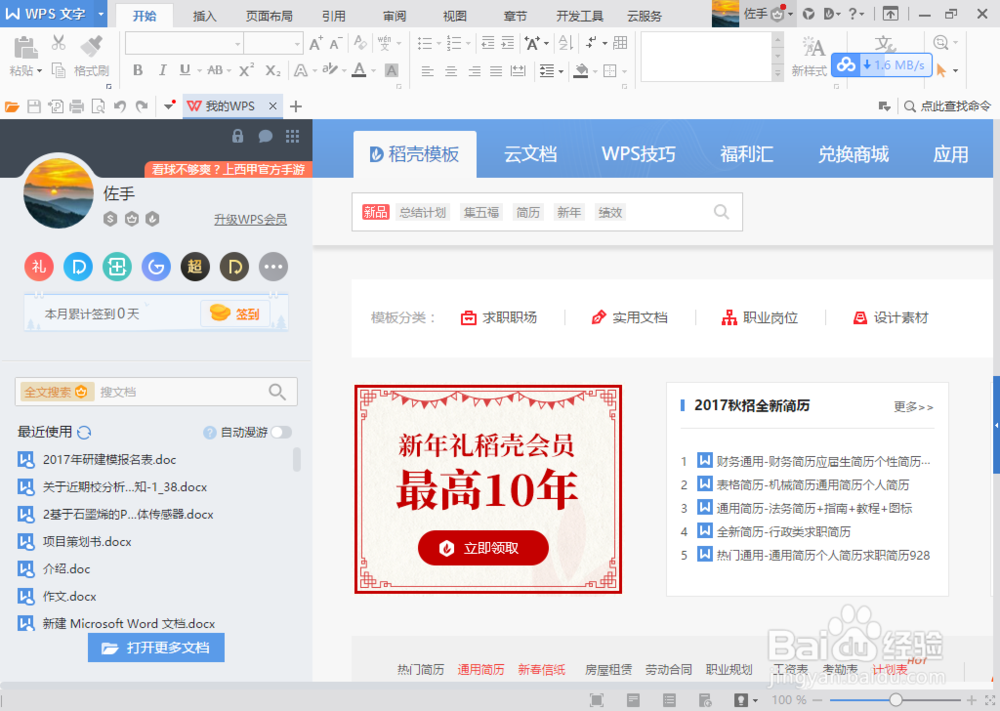This screenshot has width=1000, height=711.
Task: Expand the underline style dropdown arrow
Action: (200, 71)
